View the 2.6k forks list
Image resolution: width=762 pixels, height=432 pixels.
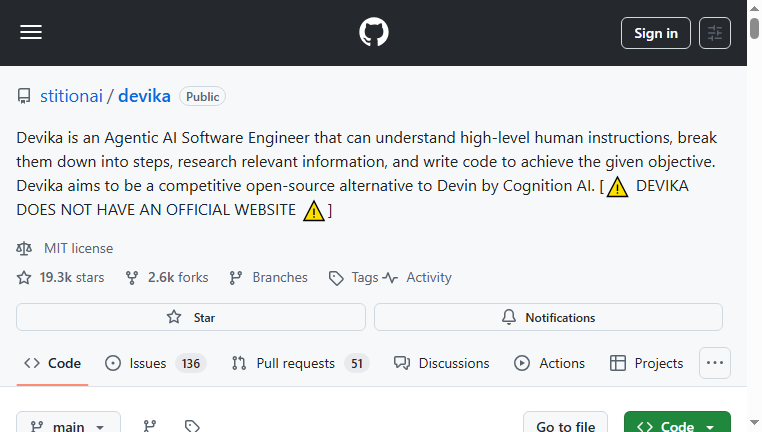pos(178,277)
